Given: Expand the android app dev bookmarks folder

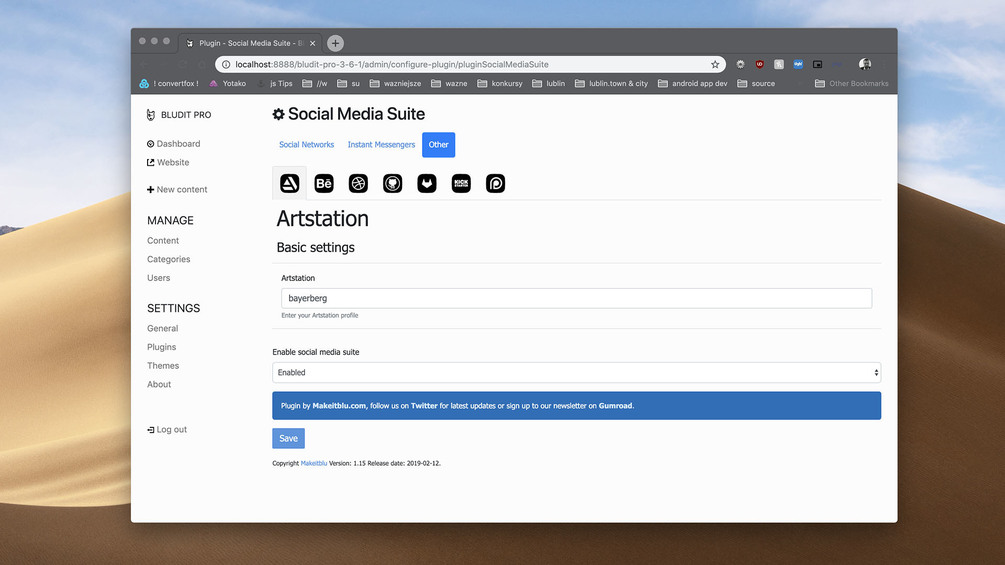Looking at the screenshot, I should 693,83.
